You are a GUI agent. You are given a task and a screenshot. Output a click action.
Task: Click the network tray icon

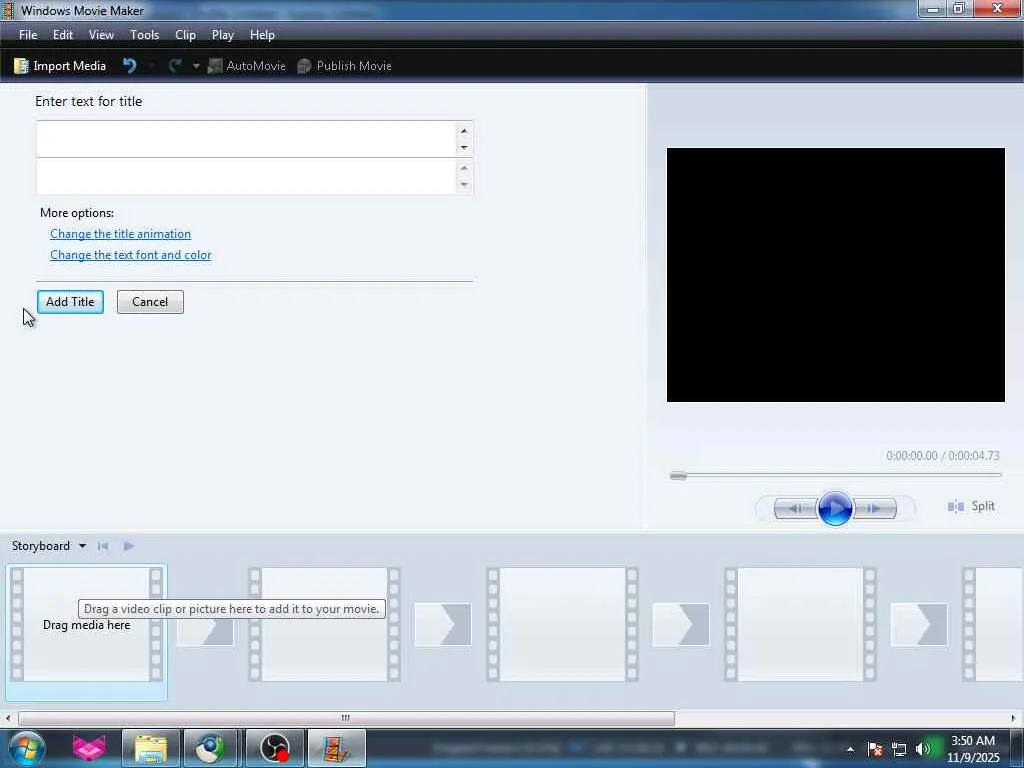899,749
